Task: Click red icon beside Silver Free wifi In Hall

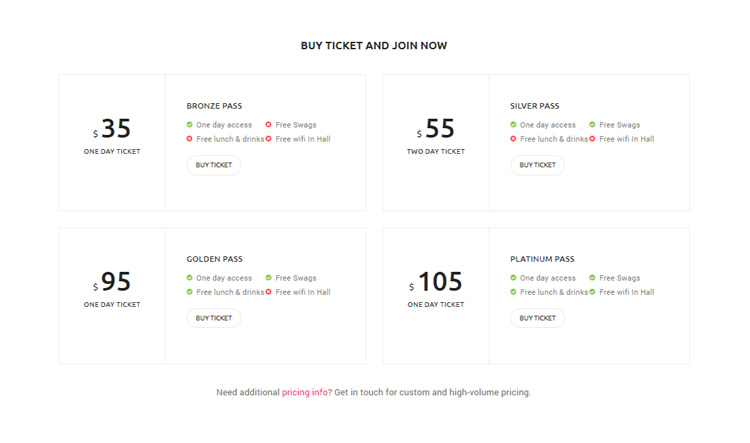Action: (592, 139)
